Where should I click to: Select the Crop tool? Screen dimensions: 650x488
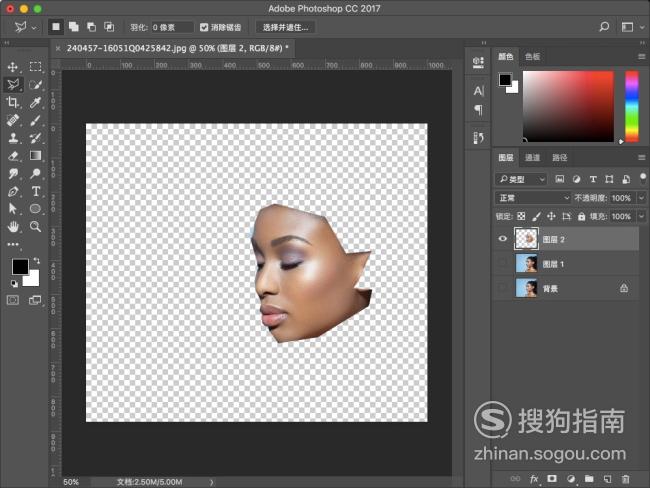click(12, 102)
